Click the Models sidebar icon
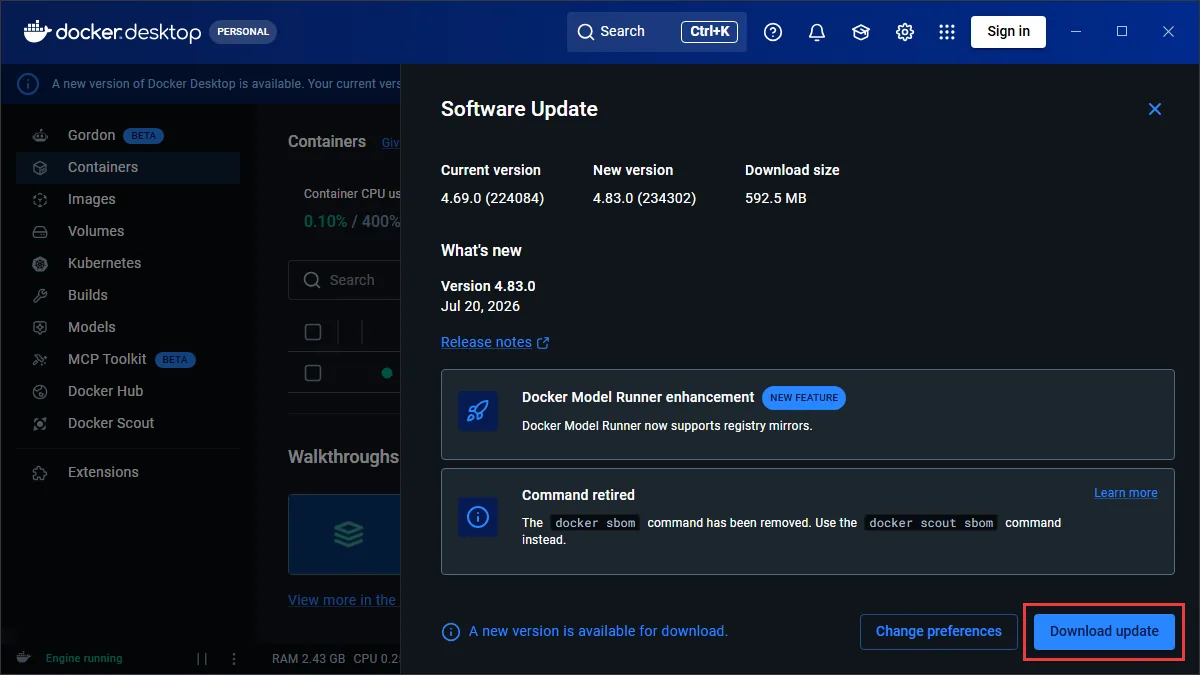The width and height of the screenshot is (1200, 675). 40,327
